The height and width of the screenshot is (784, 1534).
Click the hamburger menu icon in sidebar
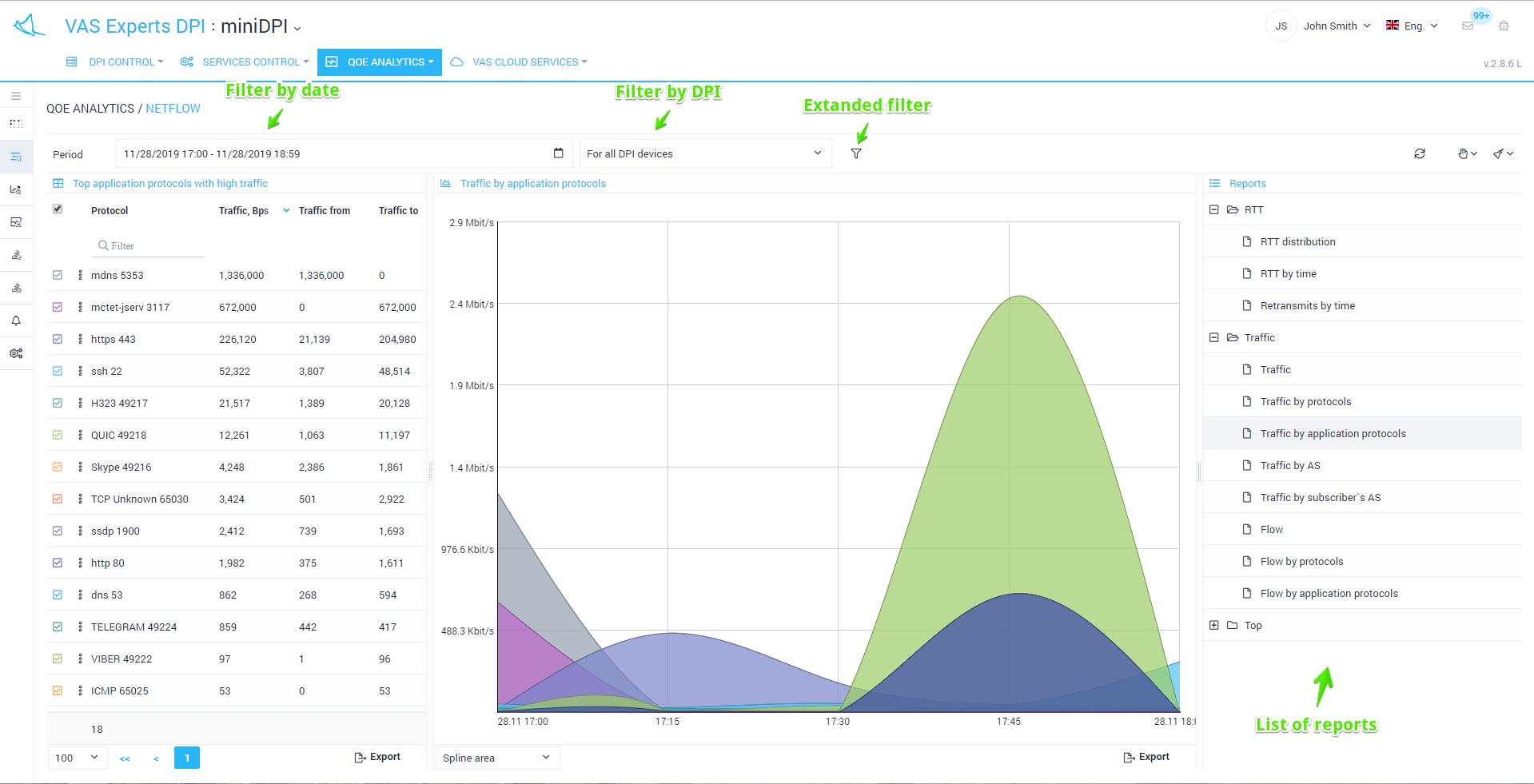16,96
